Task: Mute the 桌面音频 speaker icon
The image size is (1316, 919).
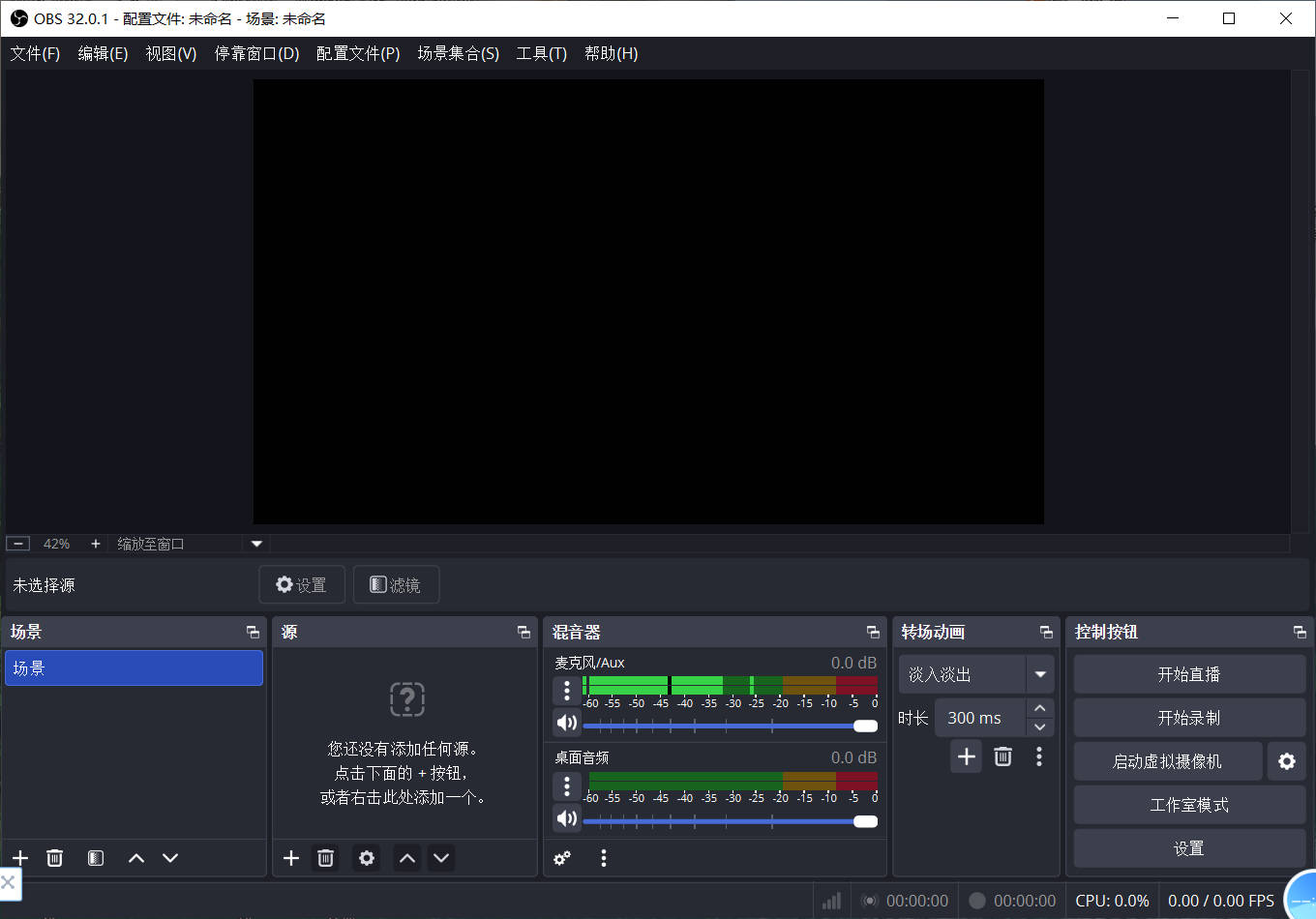Action: click(x=567, y=818)
